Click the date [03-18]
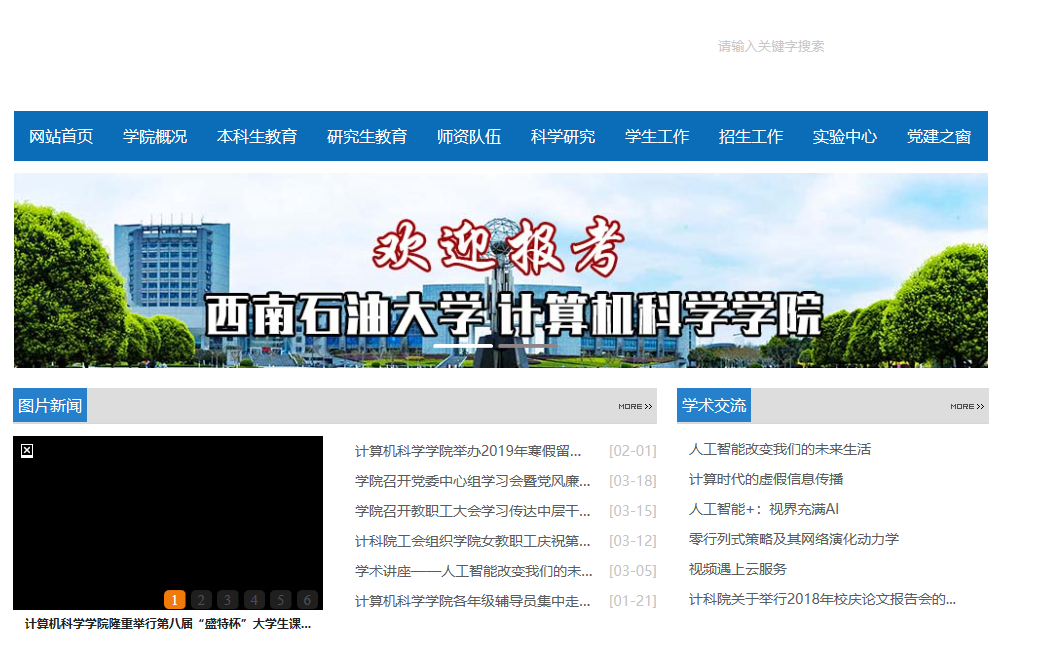This screenshot has height=649, width=1043. (632, 481)
